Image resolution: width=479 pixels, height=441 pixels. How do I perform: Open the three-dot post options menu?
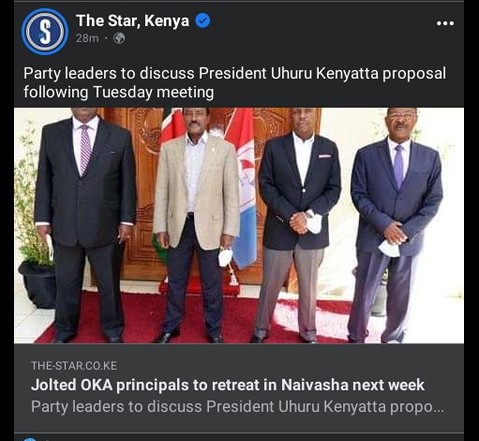click(x=445, y=23)
